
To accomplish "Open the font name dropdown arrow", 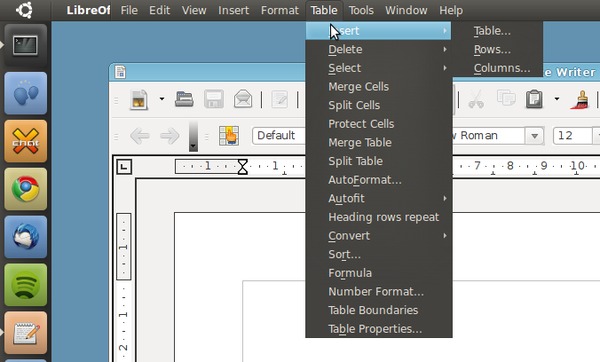I will (x=535, y=135).
